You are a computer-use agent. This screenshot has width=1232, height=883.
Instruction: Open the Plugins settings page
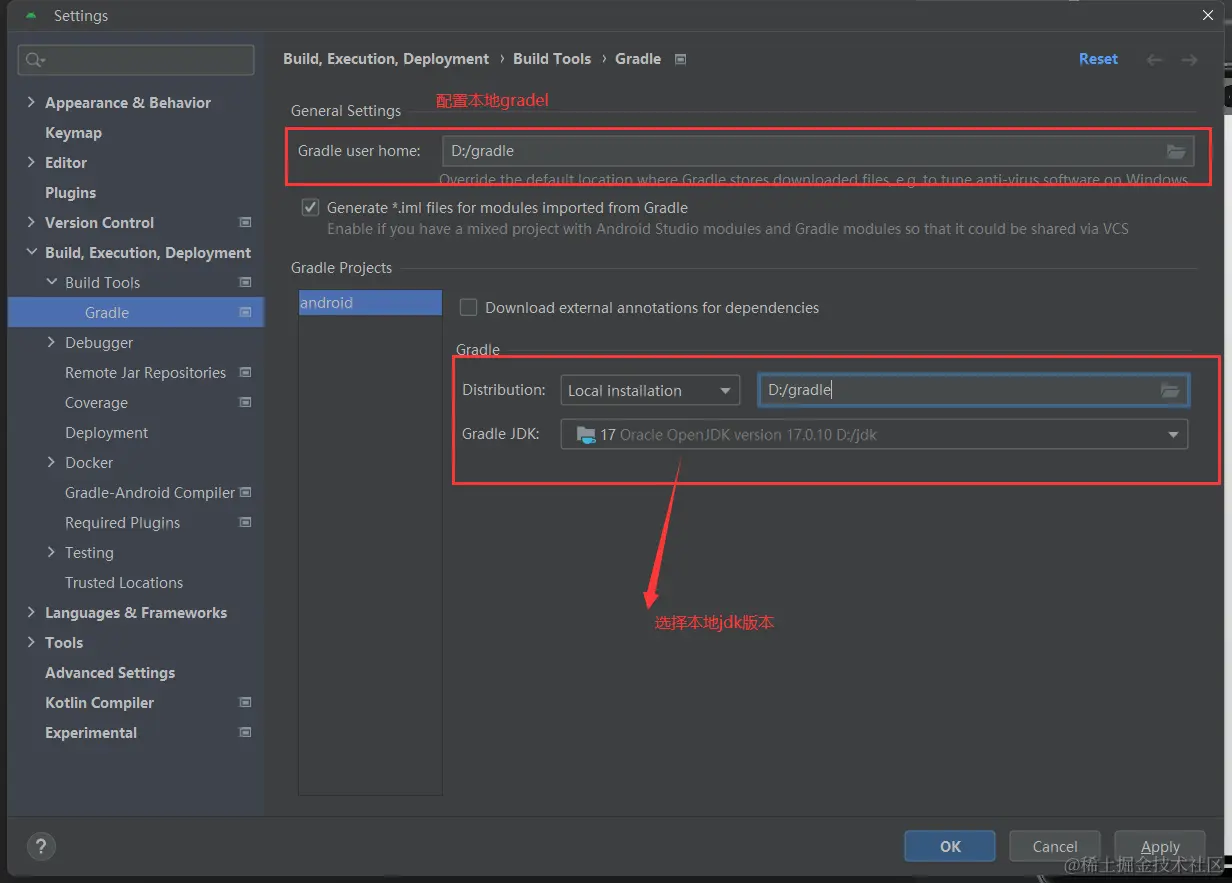tap(71, 192)
